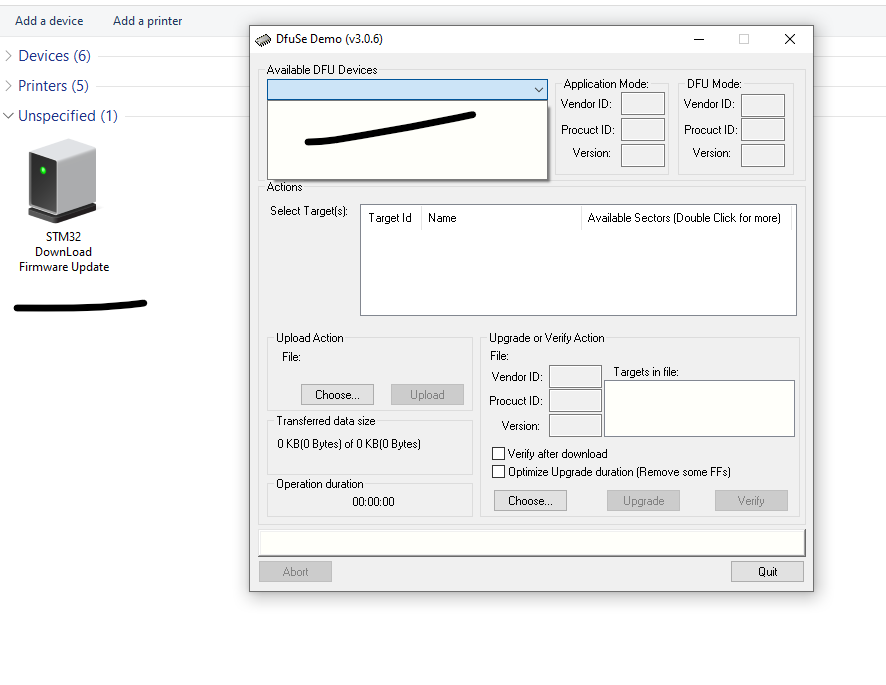Expand the Printers (5) group
This screenshot has width=886, height=685.
pyautogui.click(x=8, y=85)
